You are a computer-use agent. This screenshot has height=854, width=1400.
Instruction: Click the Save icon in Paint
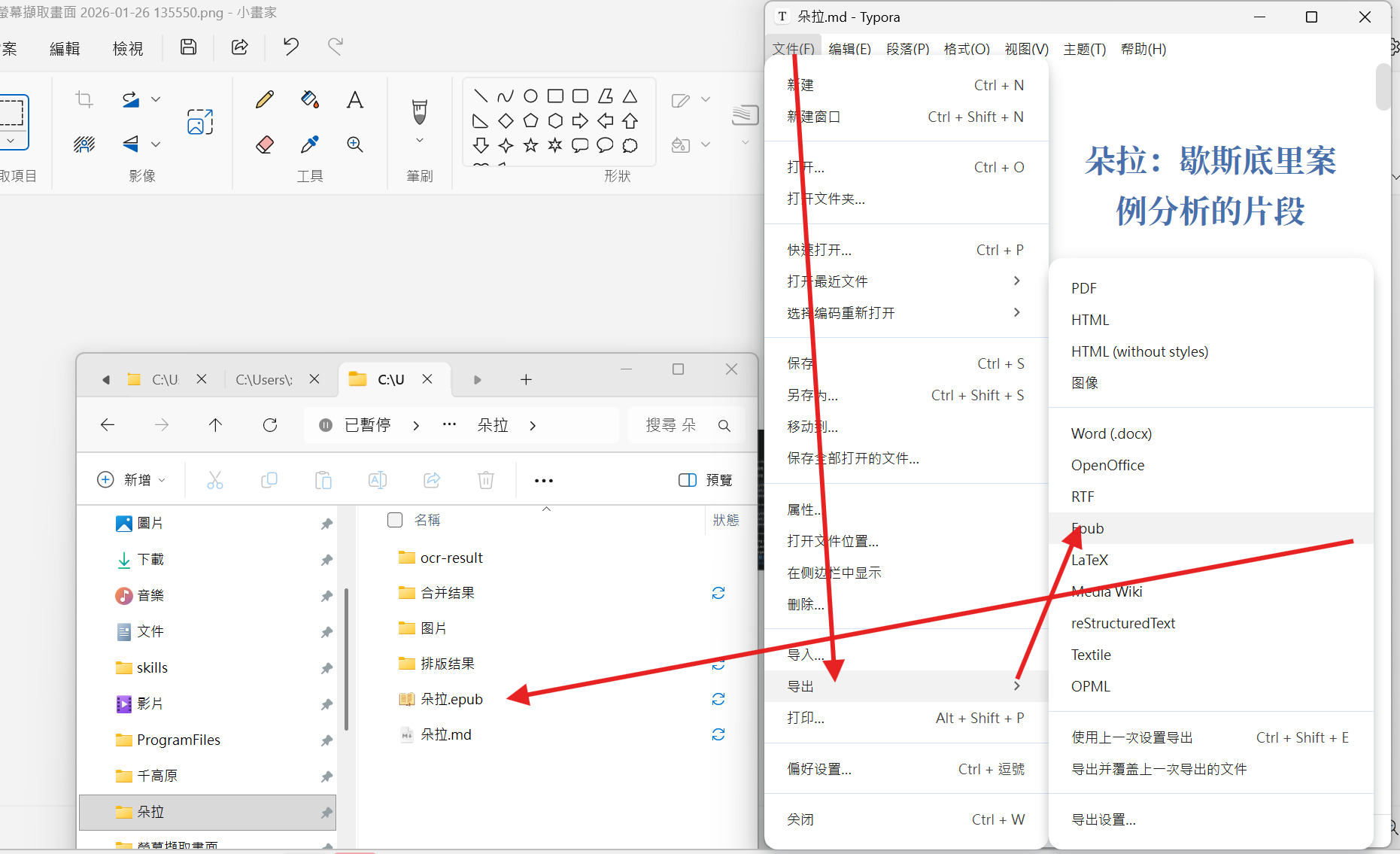pos(188,47)
